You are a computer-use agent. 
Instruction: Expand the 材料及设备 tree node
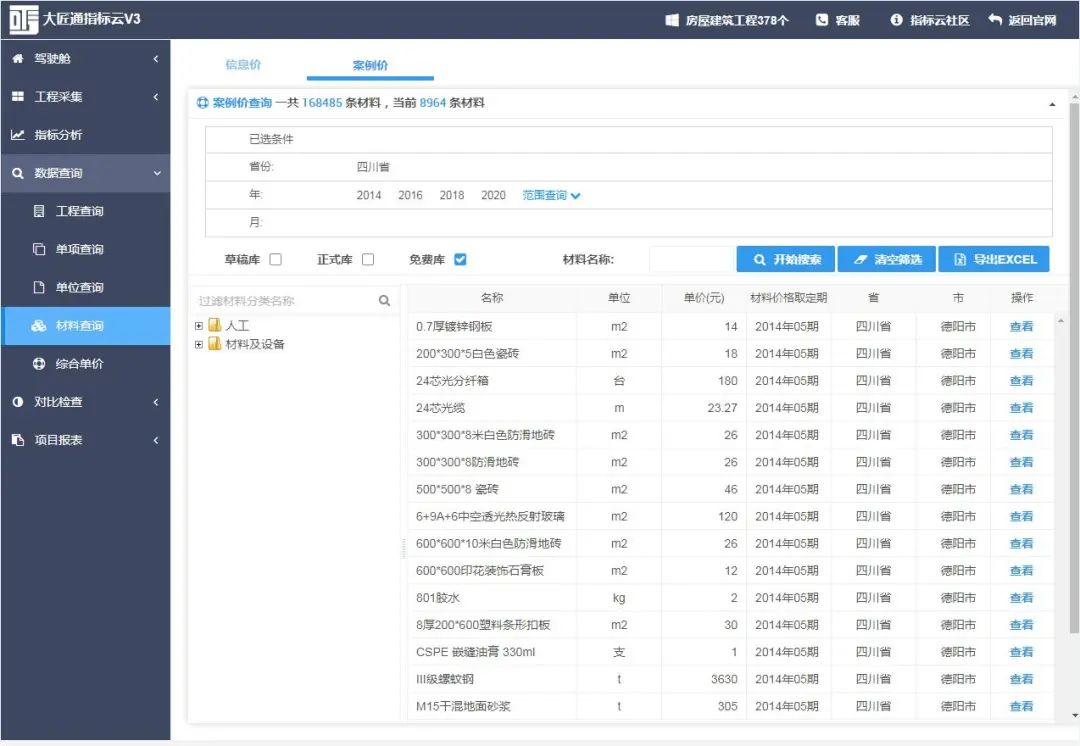coord(199,344)
